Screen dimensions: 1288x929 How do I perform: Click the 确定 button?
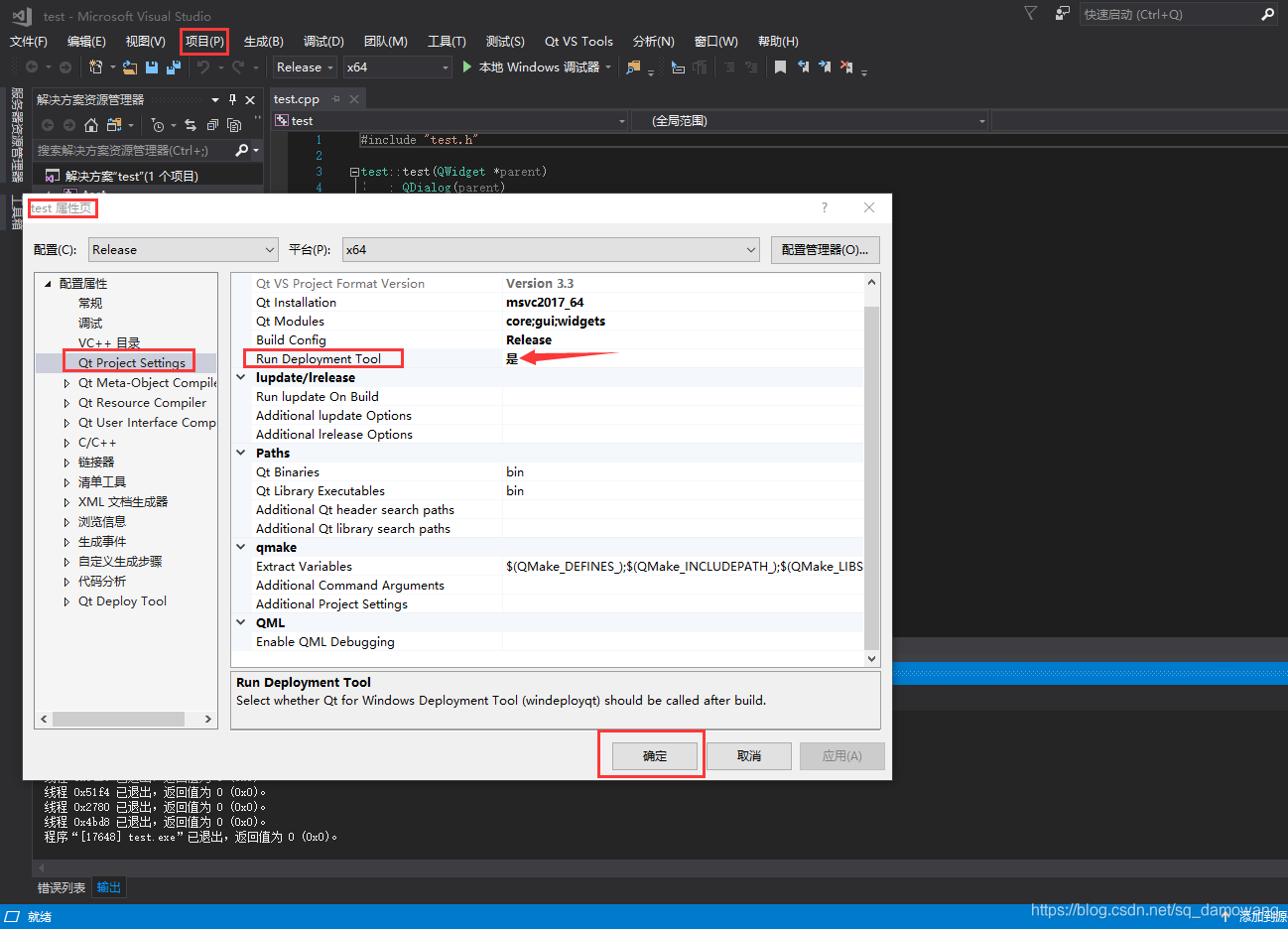pyautogui.click(x=655, y=755)
